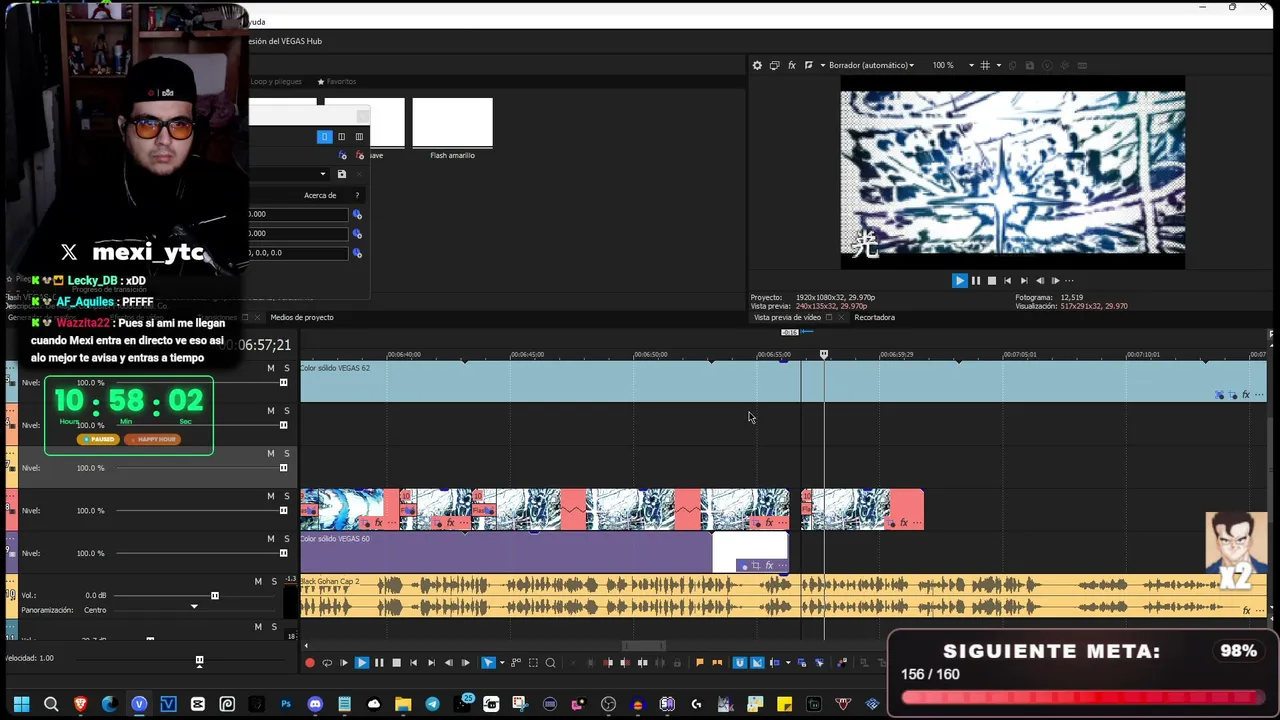This screenshot has width=1280, height=720.
Task: Mute the Black Gohan Cap 2 audio track
Action: coord(258,582)
